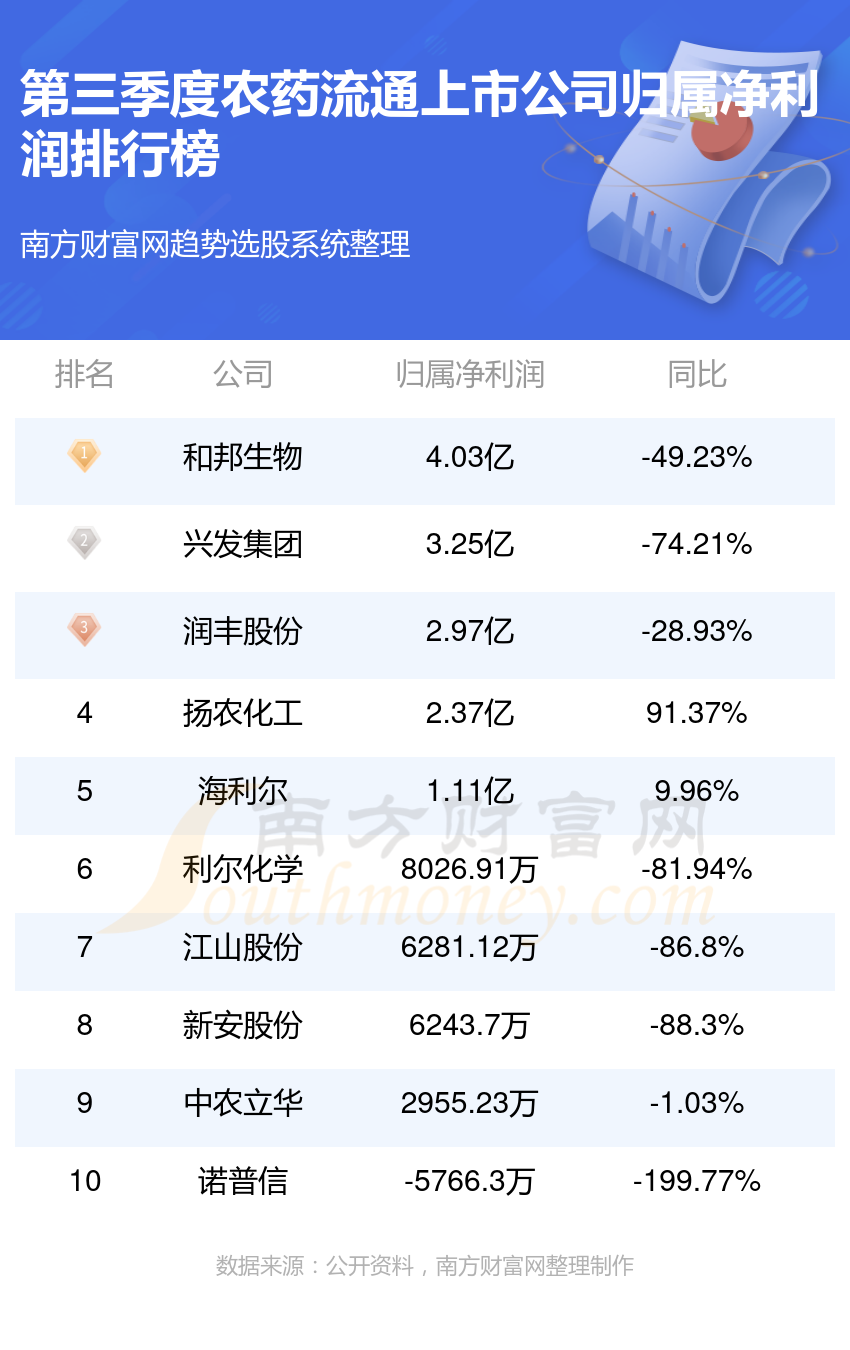
Task: Select the 公司 column header
Action: pos(243,375)
